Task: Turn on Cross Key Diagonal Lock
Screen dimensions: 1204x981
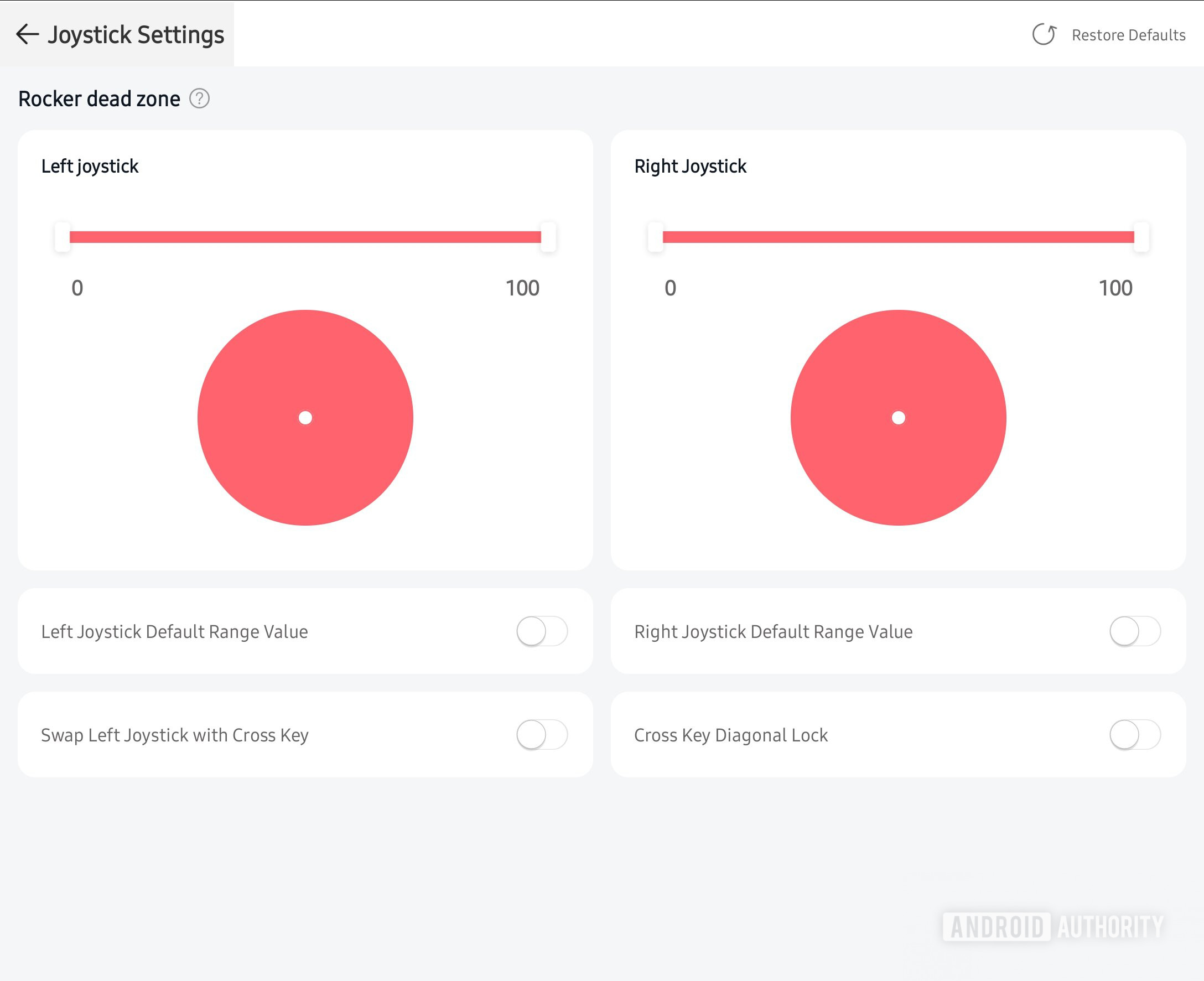Action: click(1134, 735)
